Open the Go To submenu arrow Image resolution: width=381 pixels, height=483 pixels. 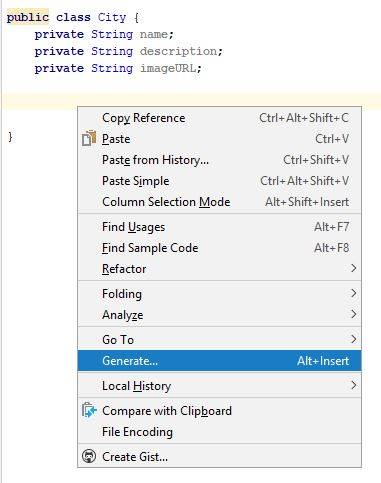point(353,339)
